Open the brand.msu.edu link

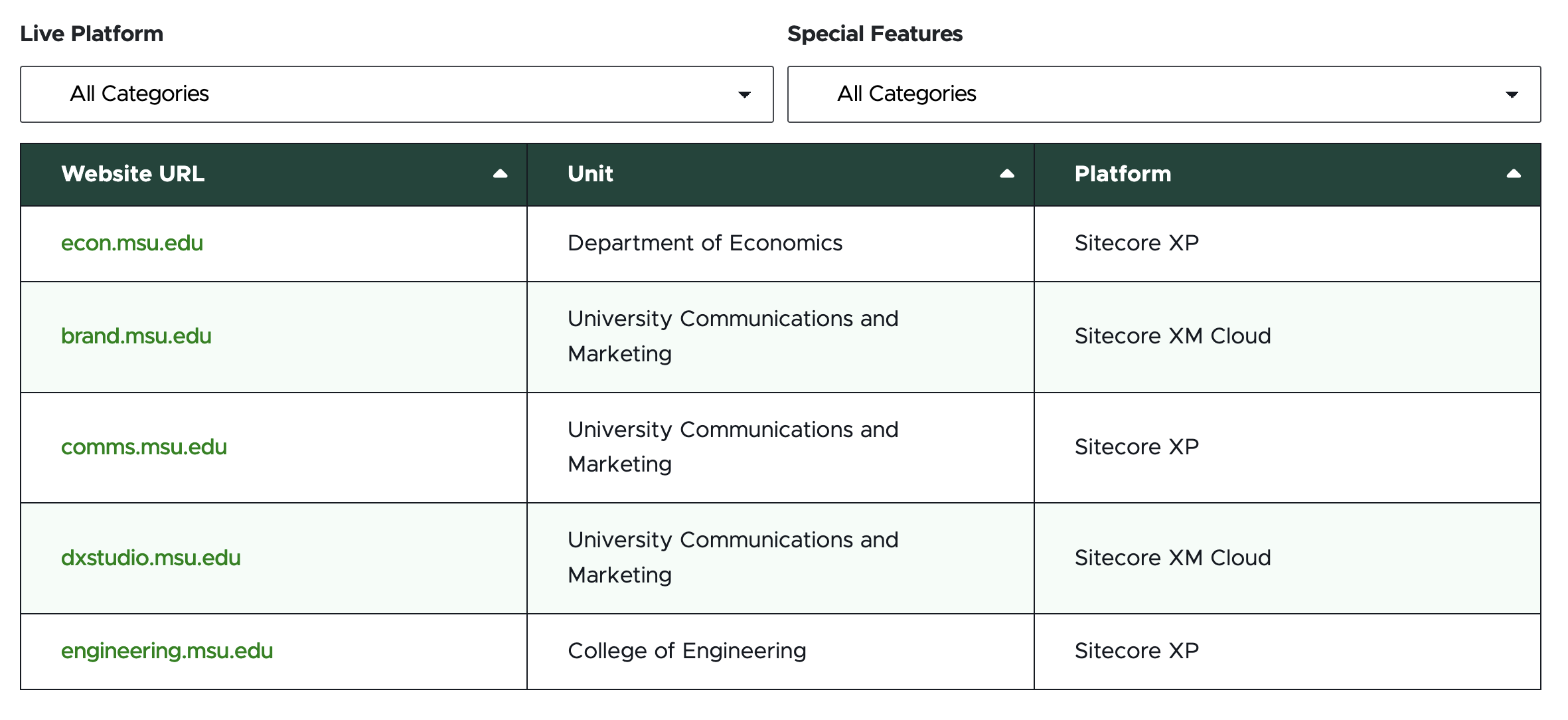coord(136,336)
